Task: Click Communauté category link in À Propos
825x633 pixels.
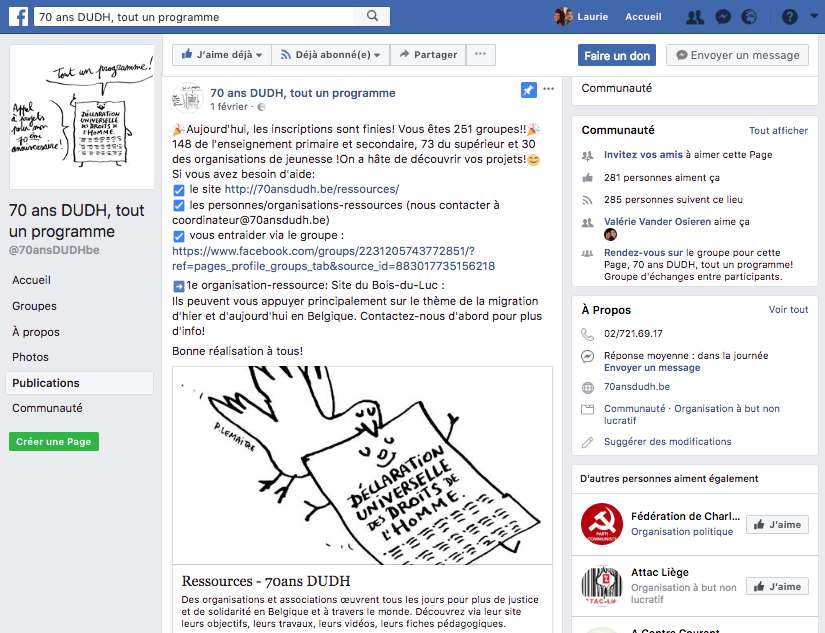Action: (635, 409)
